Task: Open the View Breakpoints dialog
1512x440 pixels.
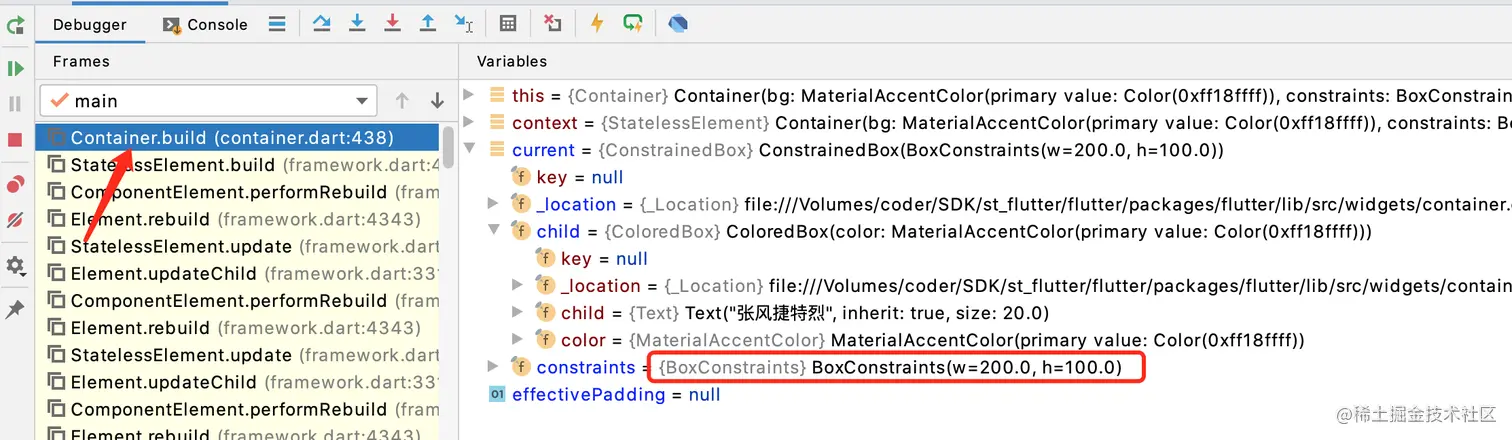Action: click(15, 184)
